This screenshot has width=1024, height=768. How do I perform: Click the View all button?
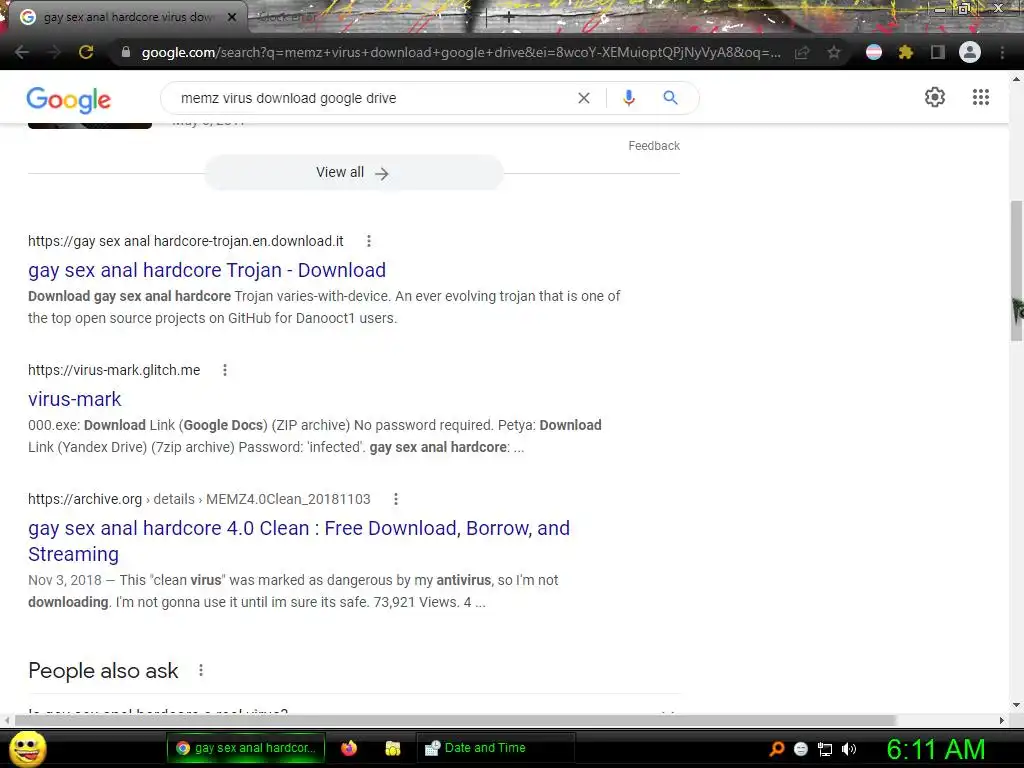coord(353,172)
